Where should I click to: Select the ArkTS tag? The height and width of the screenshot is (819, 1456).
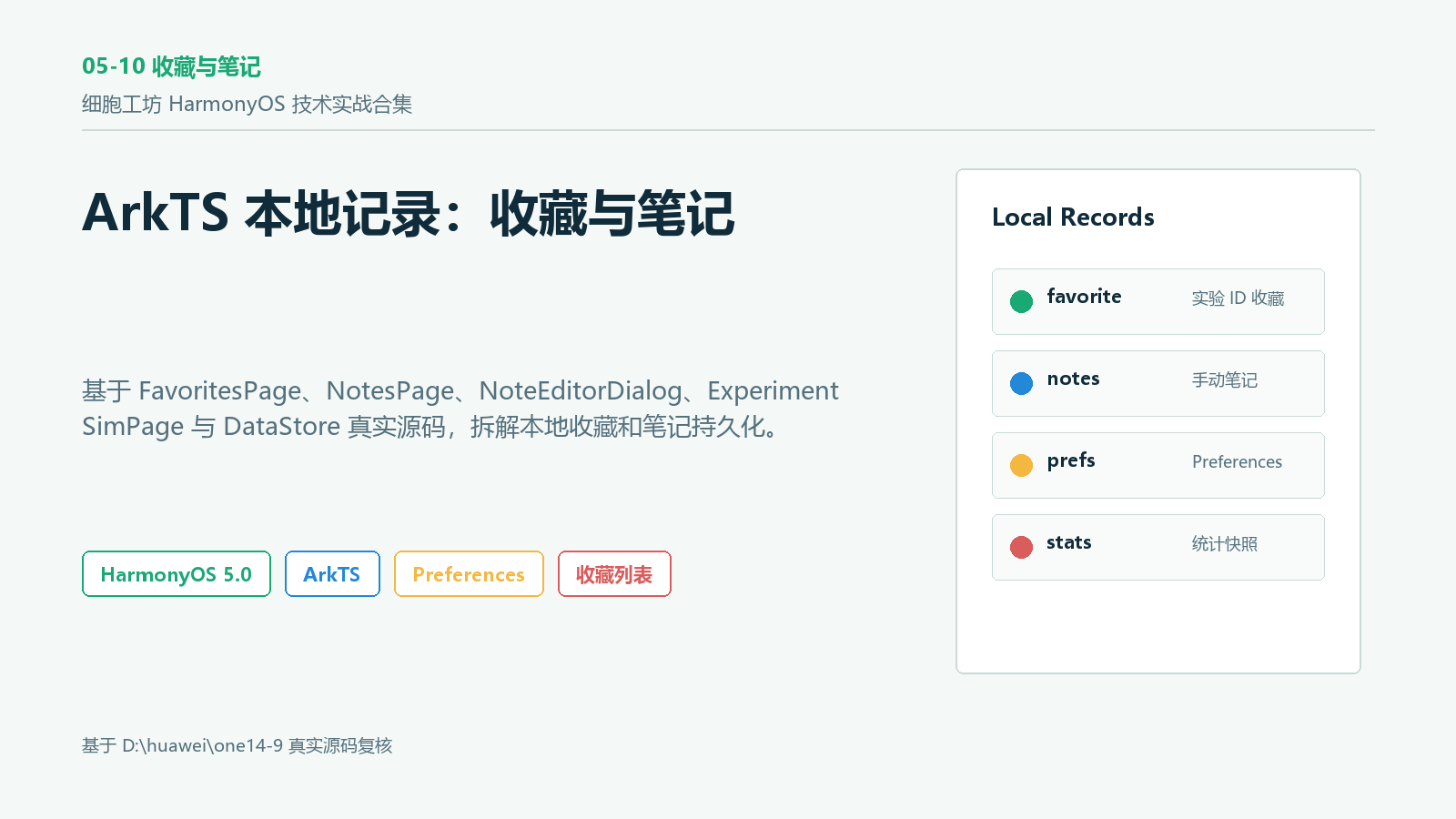coord(332,574)
